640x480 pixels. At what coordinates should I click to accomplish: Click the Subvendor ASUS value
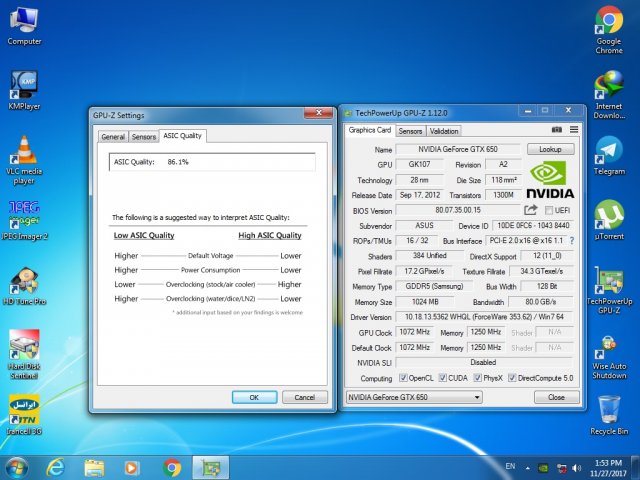coord(424,226)
